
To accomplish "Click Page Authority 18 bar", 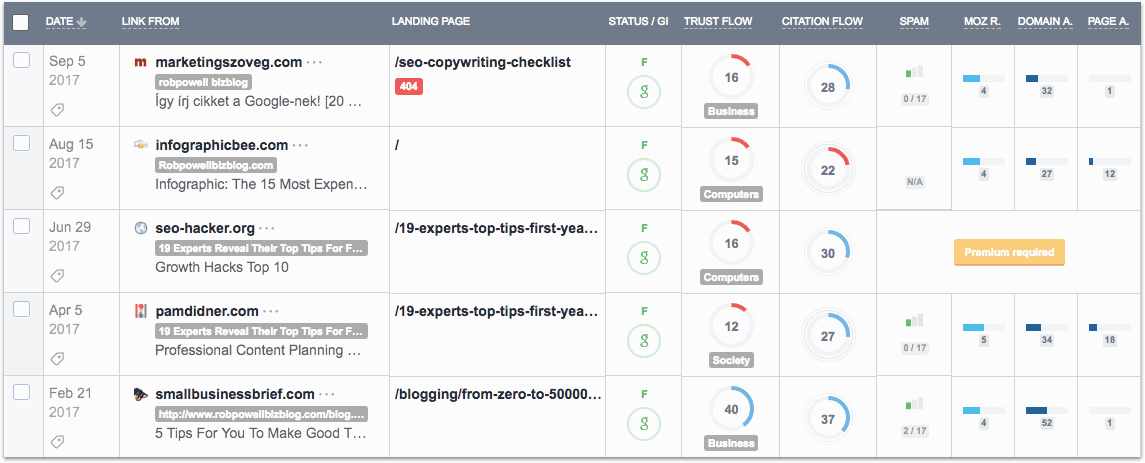I will pyautogui.click(x=1109, y=328).
